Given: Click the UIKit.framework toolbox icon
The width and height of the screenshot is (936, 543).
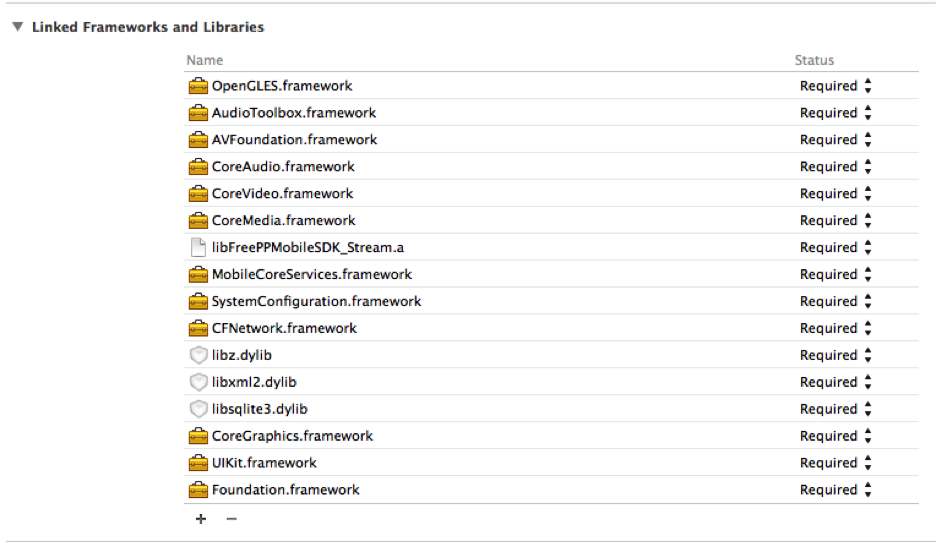Looking at the screenshot, I should [198, 464].
